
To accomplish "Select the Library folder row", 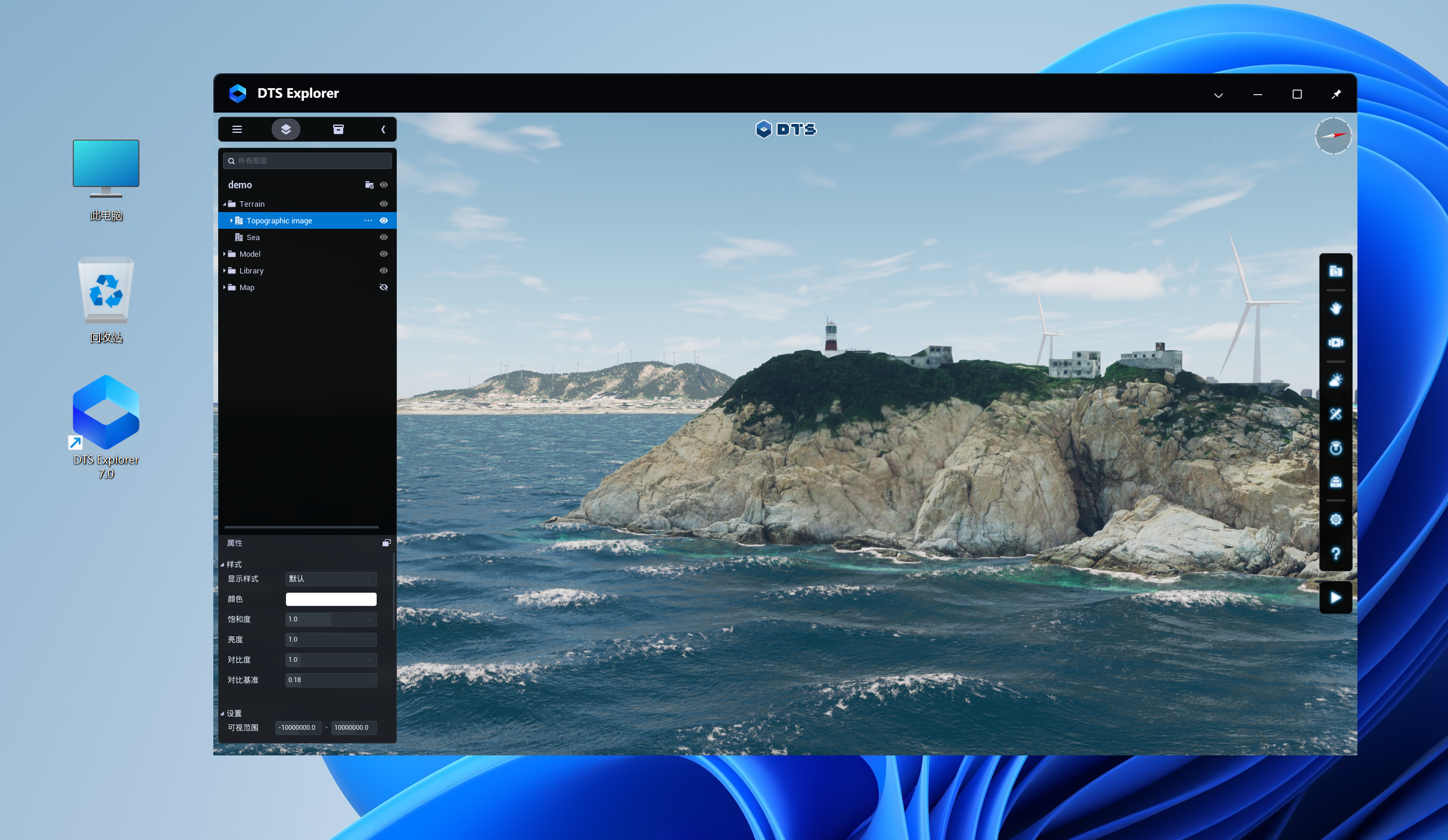I will click(x=307, y=270).
